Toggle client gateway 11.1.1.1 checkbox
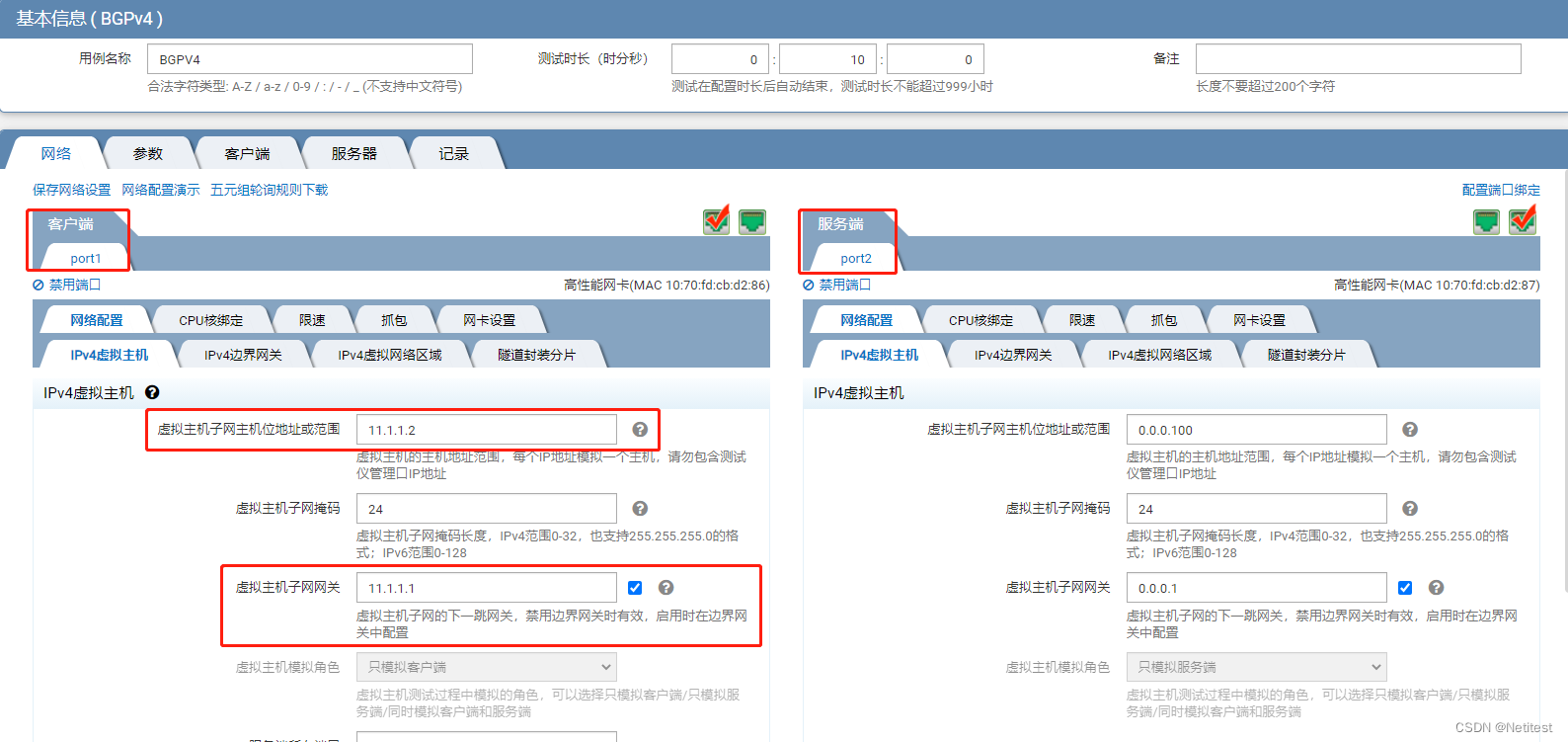The image size is (1568, 742). click(x=635, y=588)
